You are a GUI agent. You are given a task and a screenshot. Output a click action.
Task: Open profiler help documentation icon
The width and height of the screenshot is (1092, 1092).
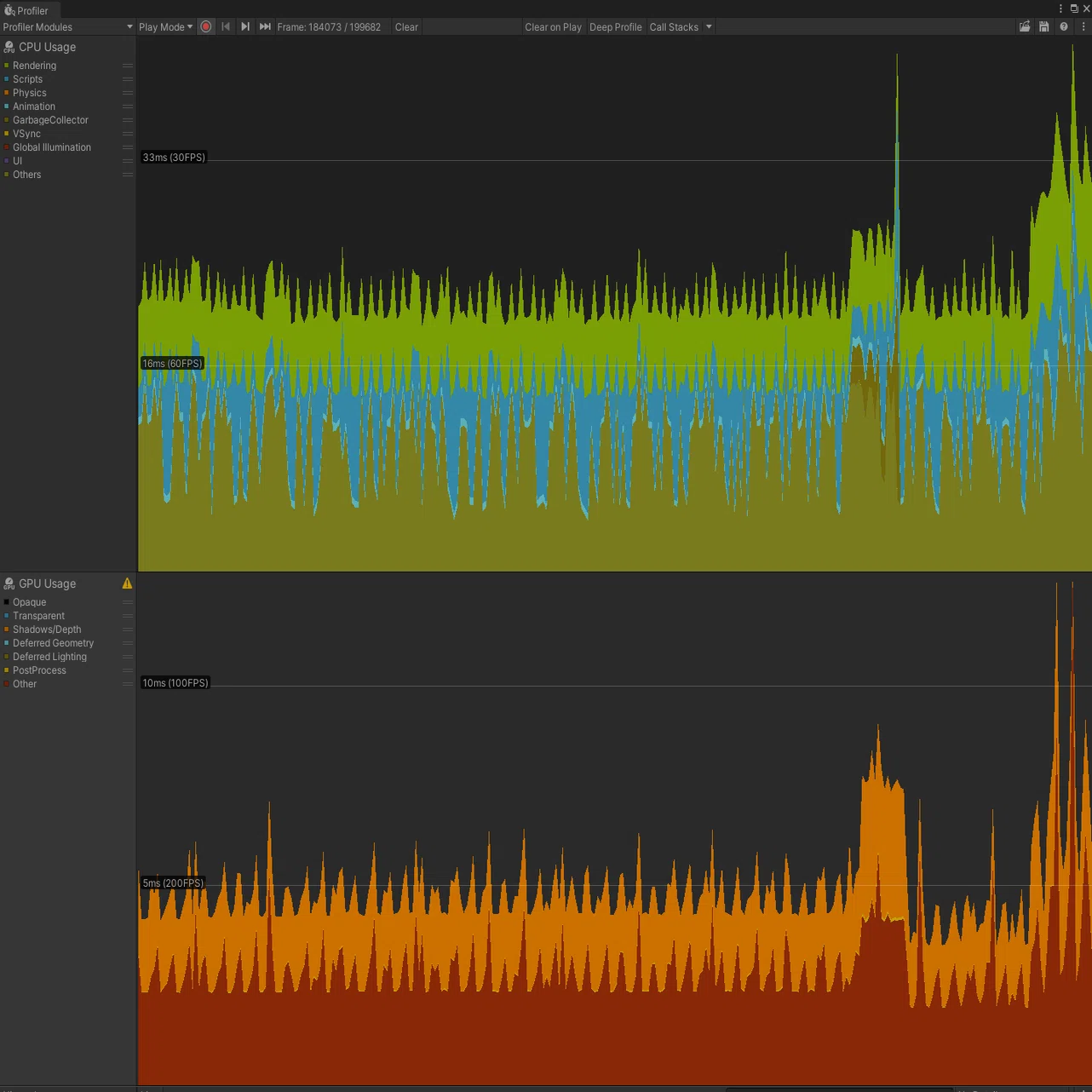click(1064, 27)
